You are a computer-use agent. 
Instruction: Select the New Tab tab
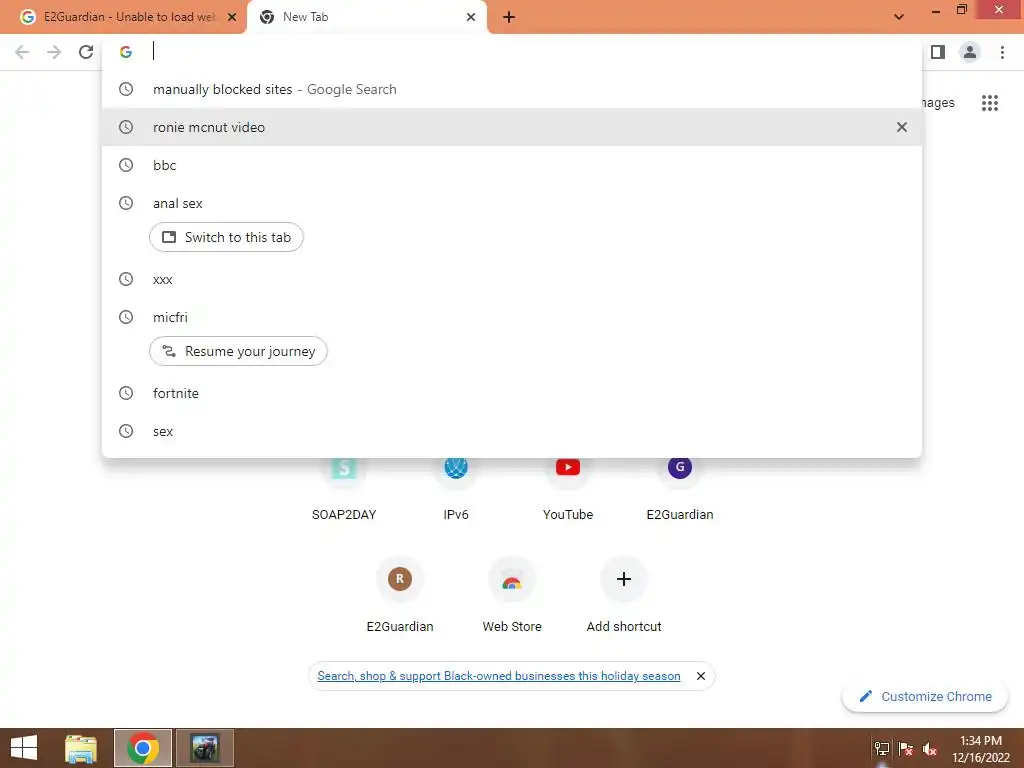tap(366, 17)
